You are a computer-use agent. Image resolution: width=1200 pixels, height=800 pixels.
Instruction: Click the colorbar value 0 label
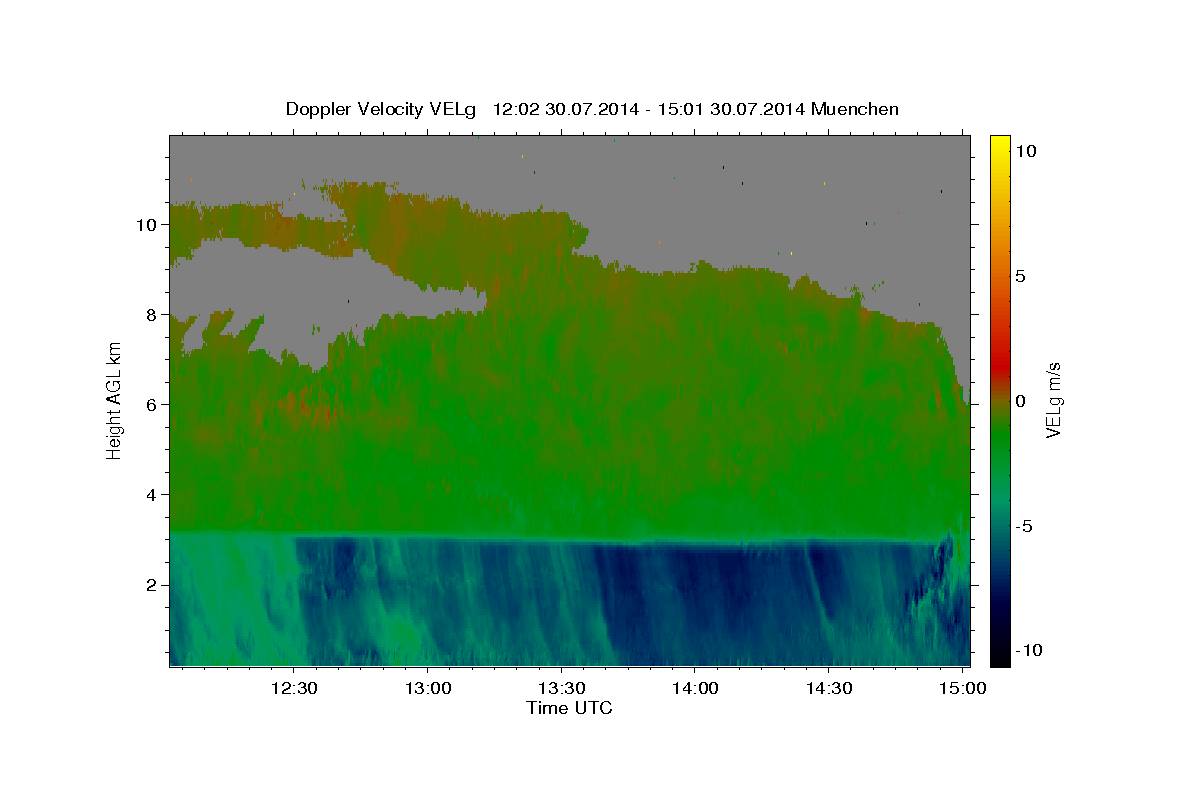pos(1020,401)
